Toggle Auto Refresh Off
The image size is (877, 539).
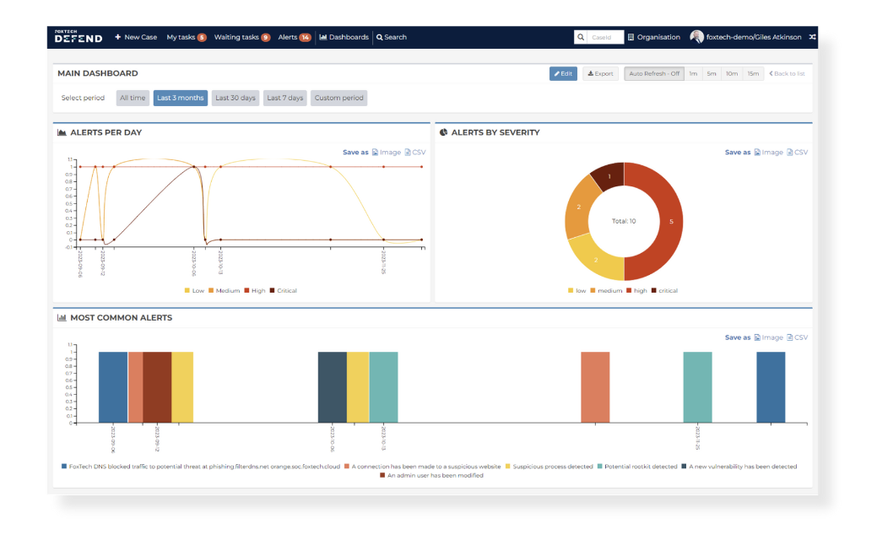pyautogui.click(x=654, y=73)
